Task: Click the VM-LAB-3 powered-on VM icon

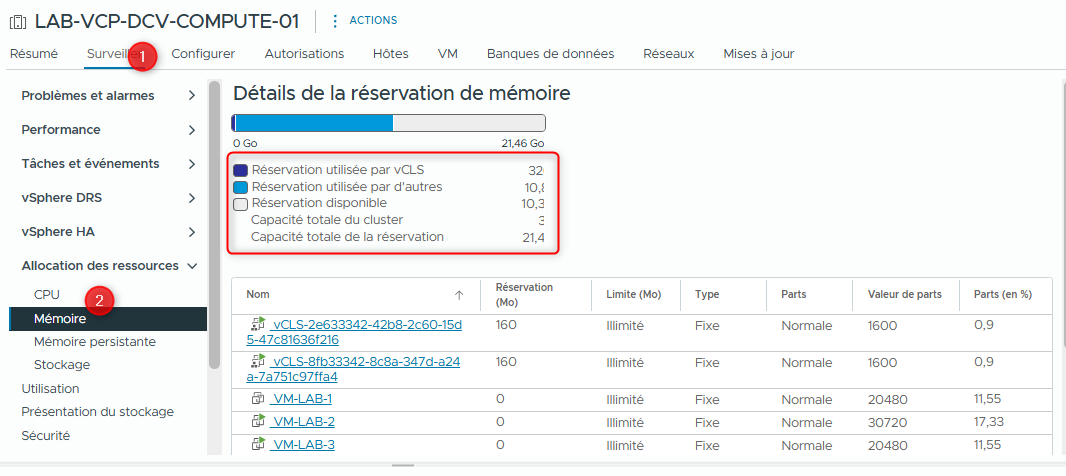Action: (258, 445)
